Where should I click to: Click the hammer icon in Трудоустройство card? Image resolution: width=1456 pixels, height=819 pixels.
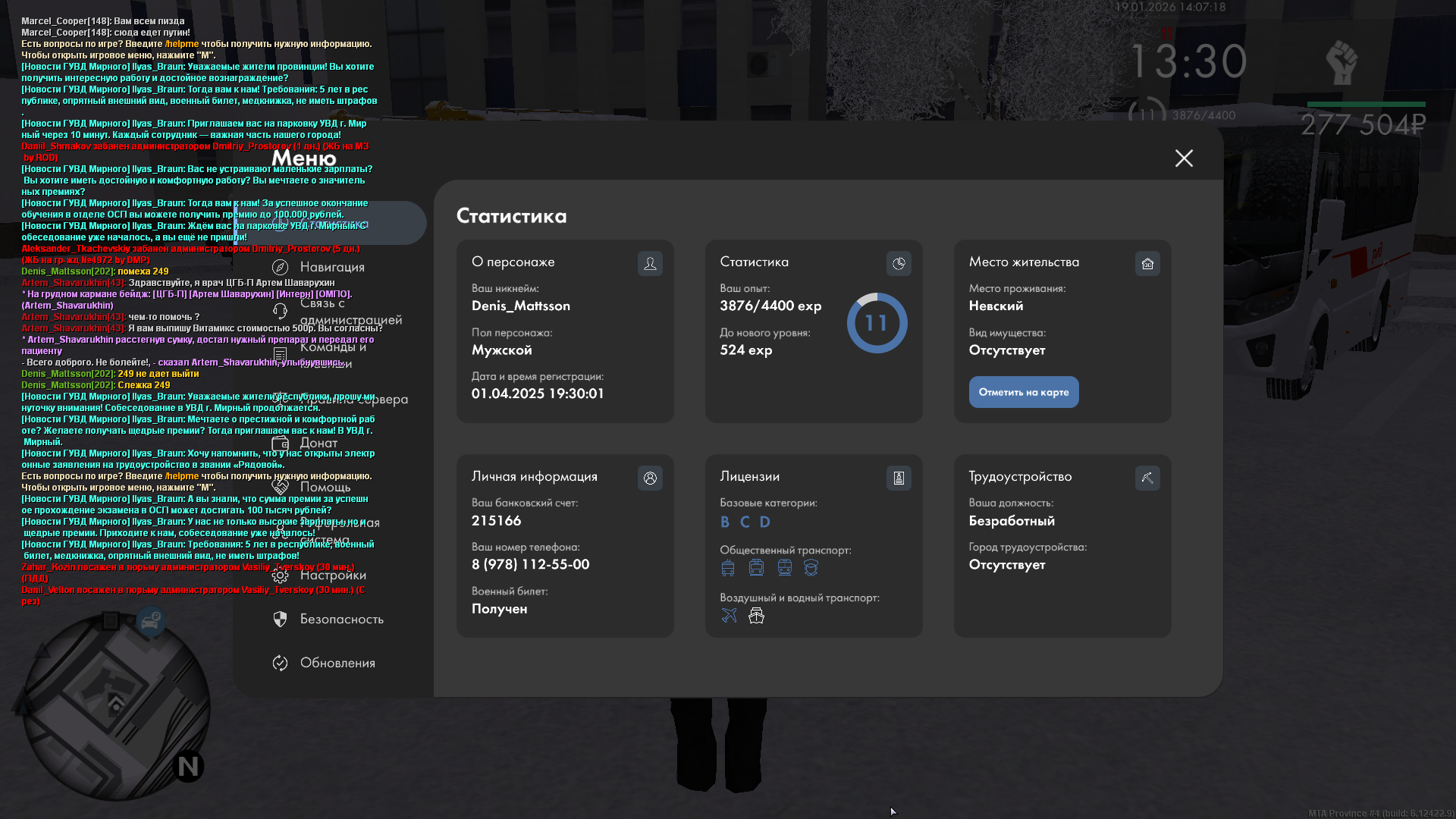coord(1147,478)
